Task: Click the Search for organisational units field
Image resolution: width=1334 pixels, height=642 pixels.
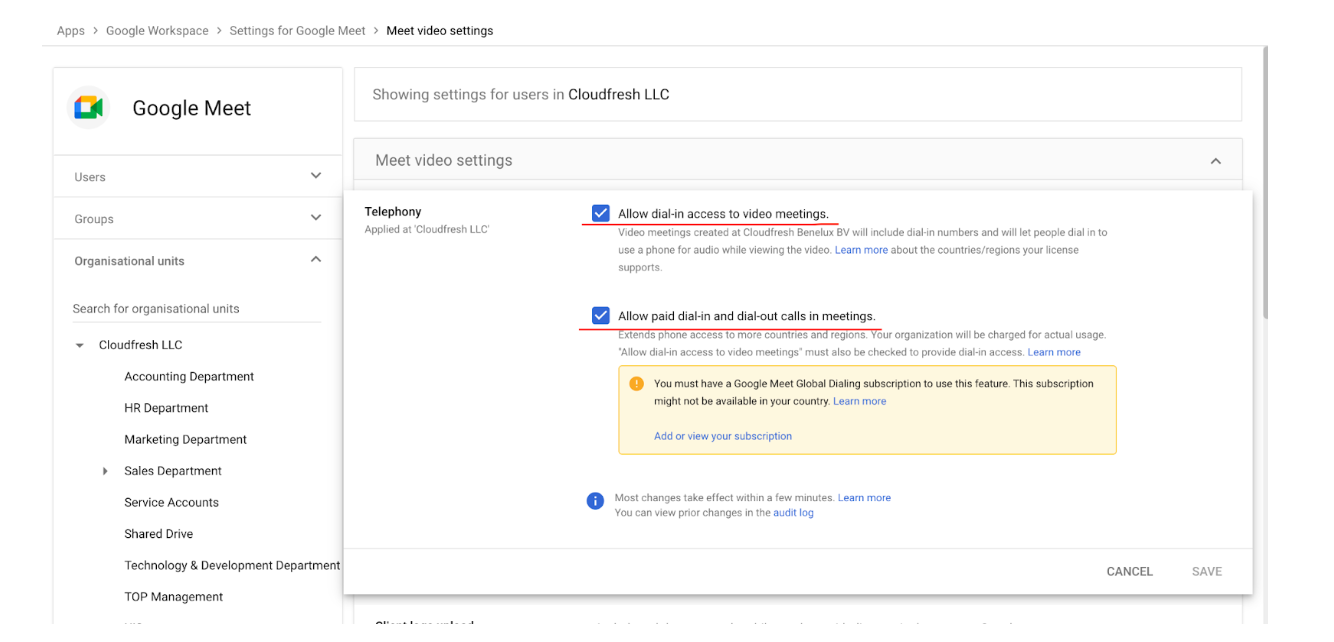Action: [x=197, y=309]
